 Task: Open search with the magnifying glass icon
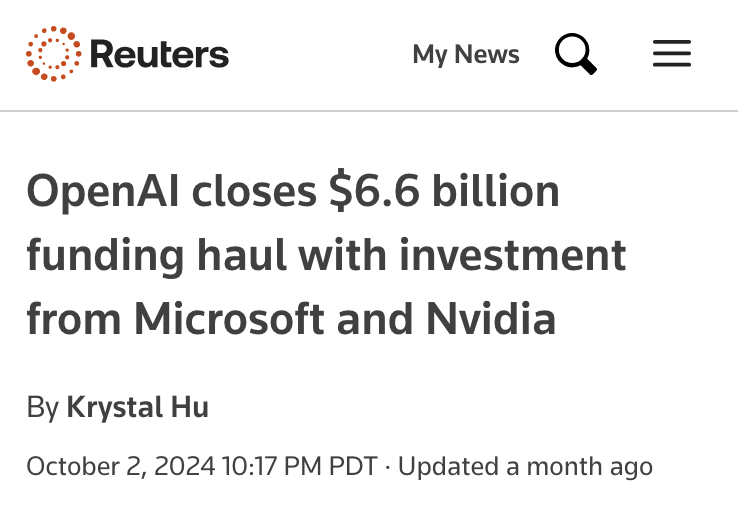[x=576, y=54]
